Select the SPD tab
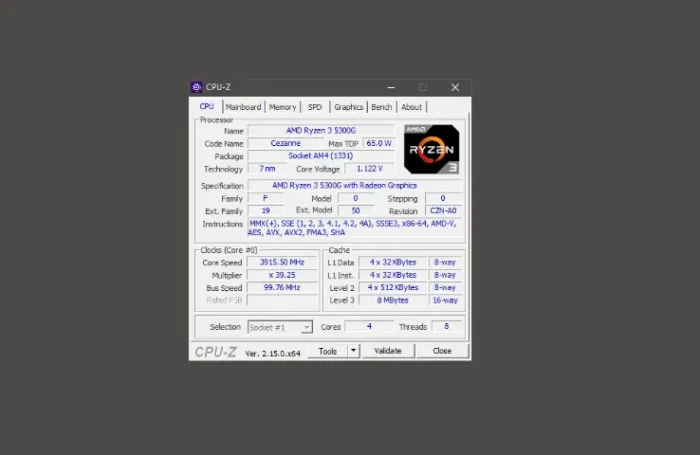 tap(315, 107)
